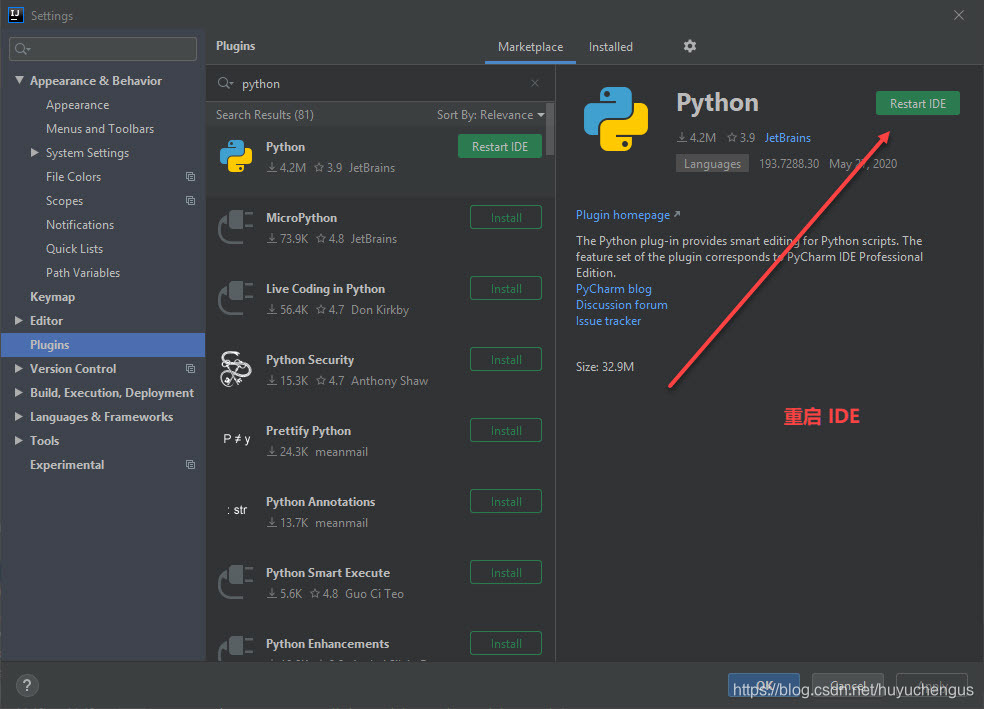The image size is (984, 709).
Task: Open Quick Lists settings page
Action: pyautogui.click(x=74, y=248)
